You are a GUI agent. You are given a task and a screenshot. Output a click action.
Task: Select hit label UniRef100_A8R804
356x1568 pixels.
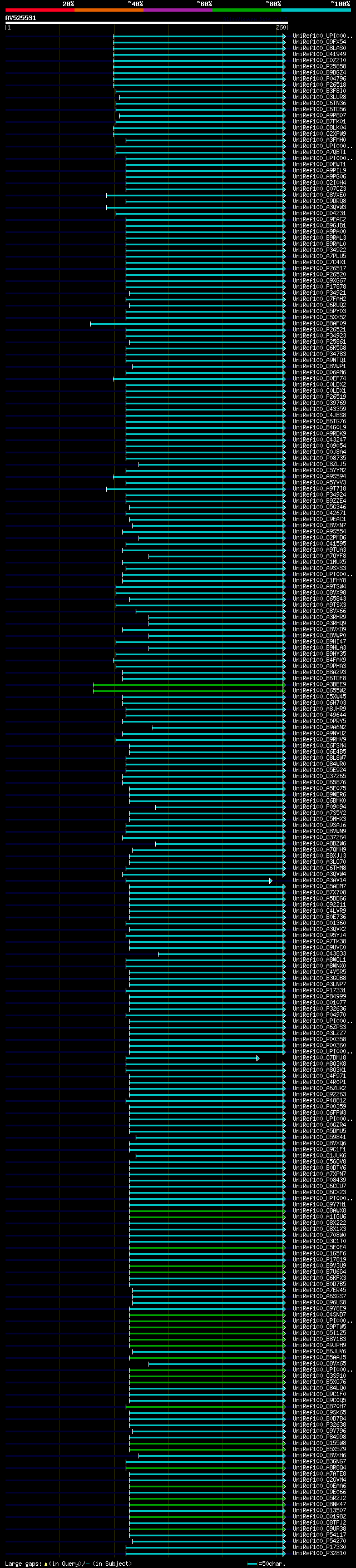tap(319, 1467)
